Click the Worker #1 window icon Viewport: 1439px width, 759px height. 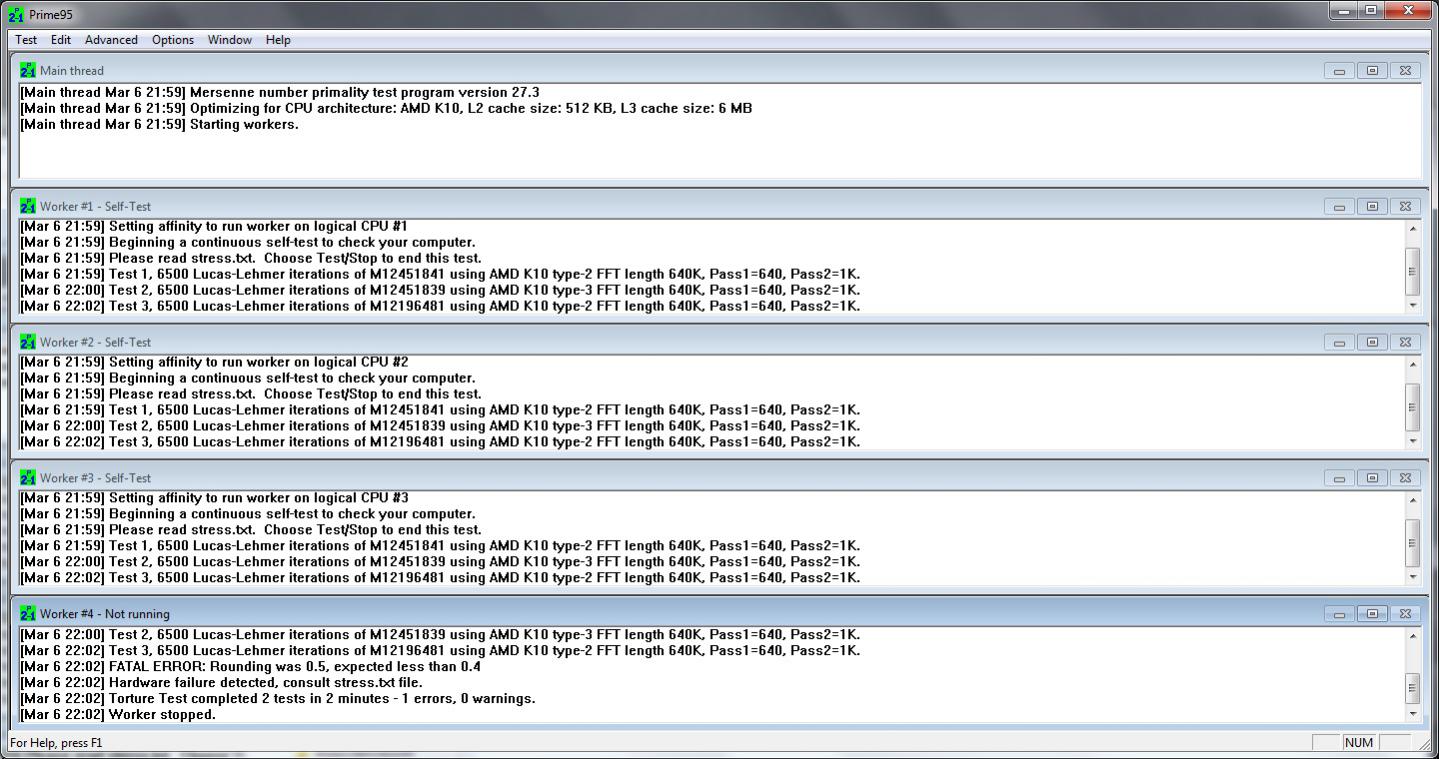pos(28,206)
